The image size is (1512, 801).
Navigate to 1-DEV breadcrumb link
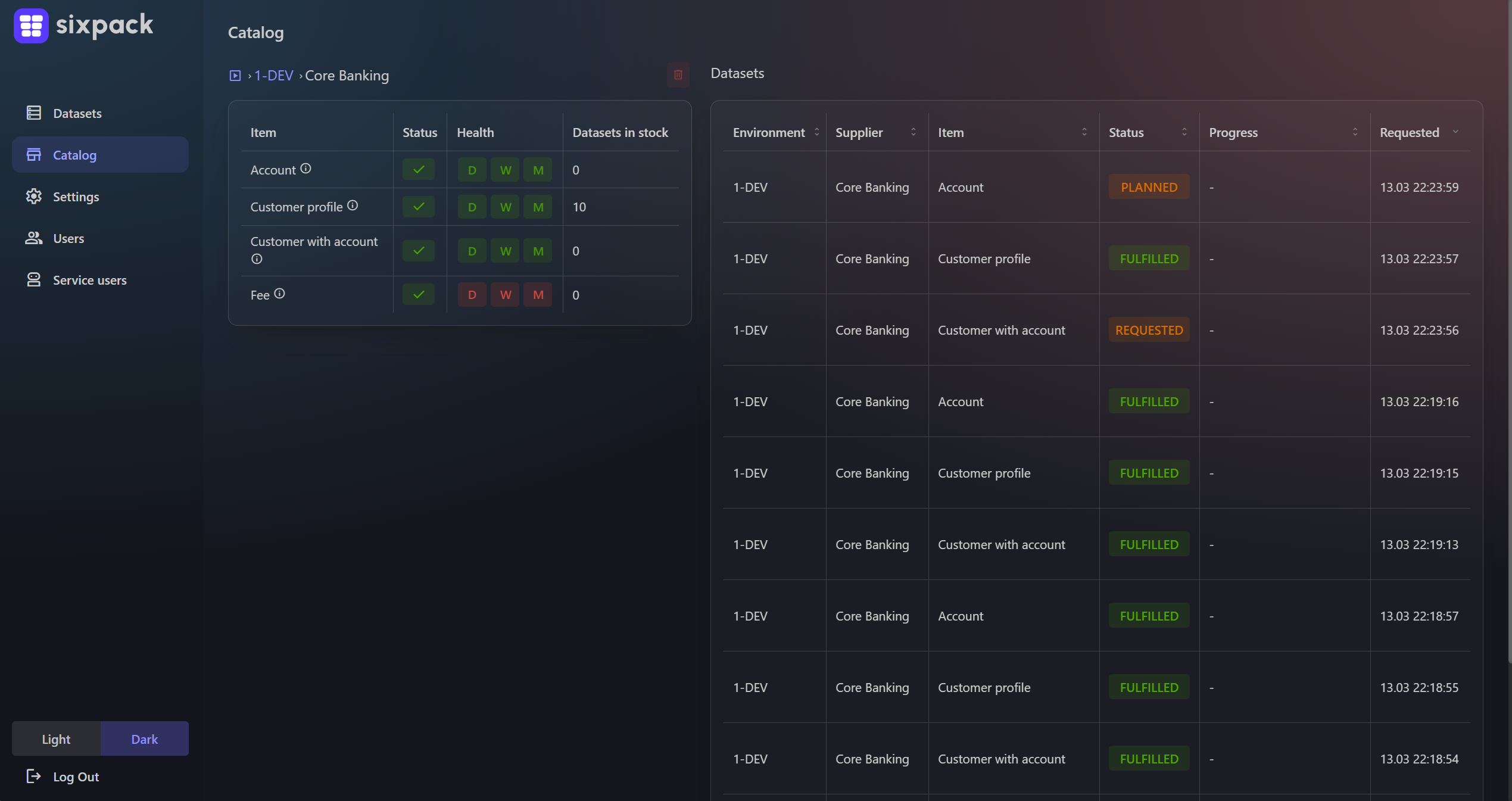[x=274, y=76]
